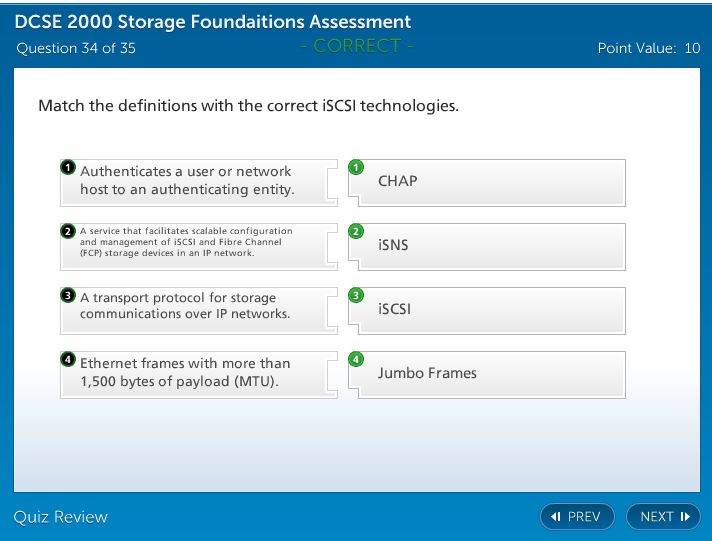Click the green number 3 answer badge
This screenshot has height=541, width=712.
pos(356,295)
